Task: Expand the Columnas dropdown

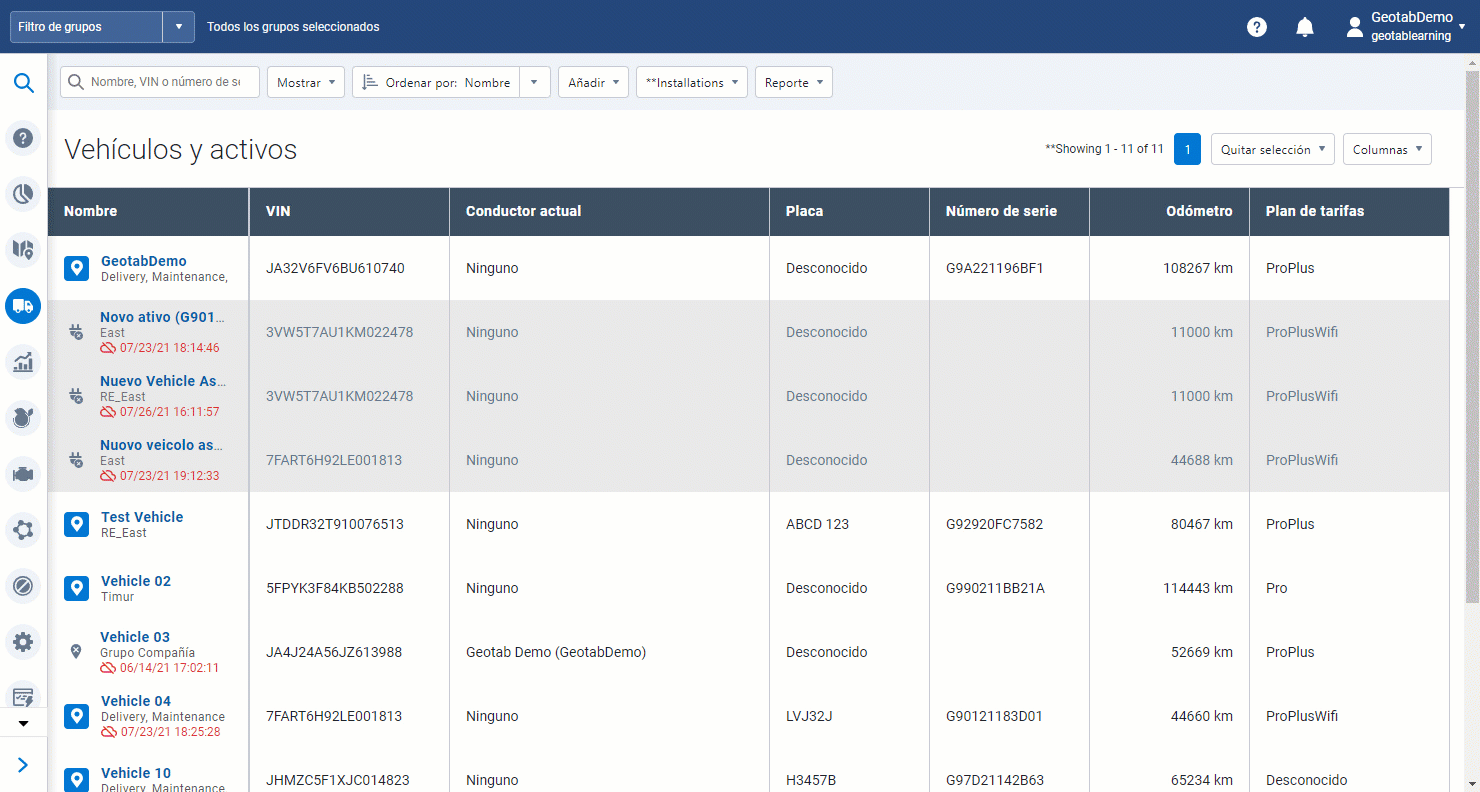Action: 1386,149
